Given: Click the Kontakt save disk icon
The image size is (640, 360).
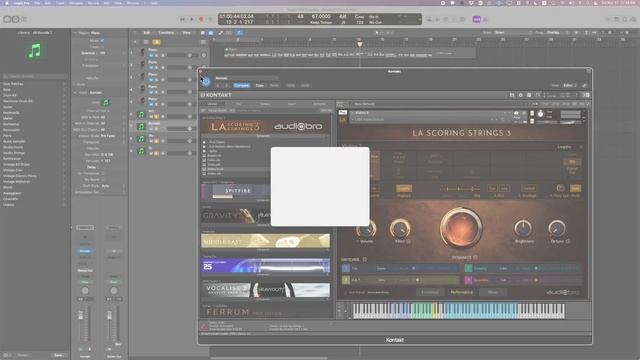Looking at the screenshot, I should tap(529, 95).
